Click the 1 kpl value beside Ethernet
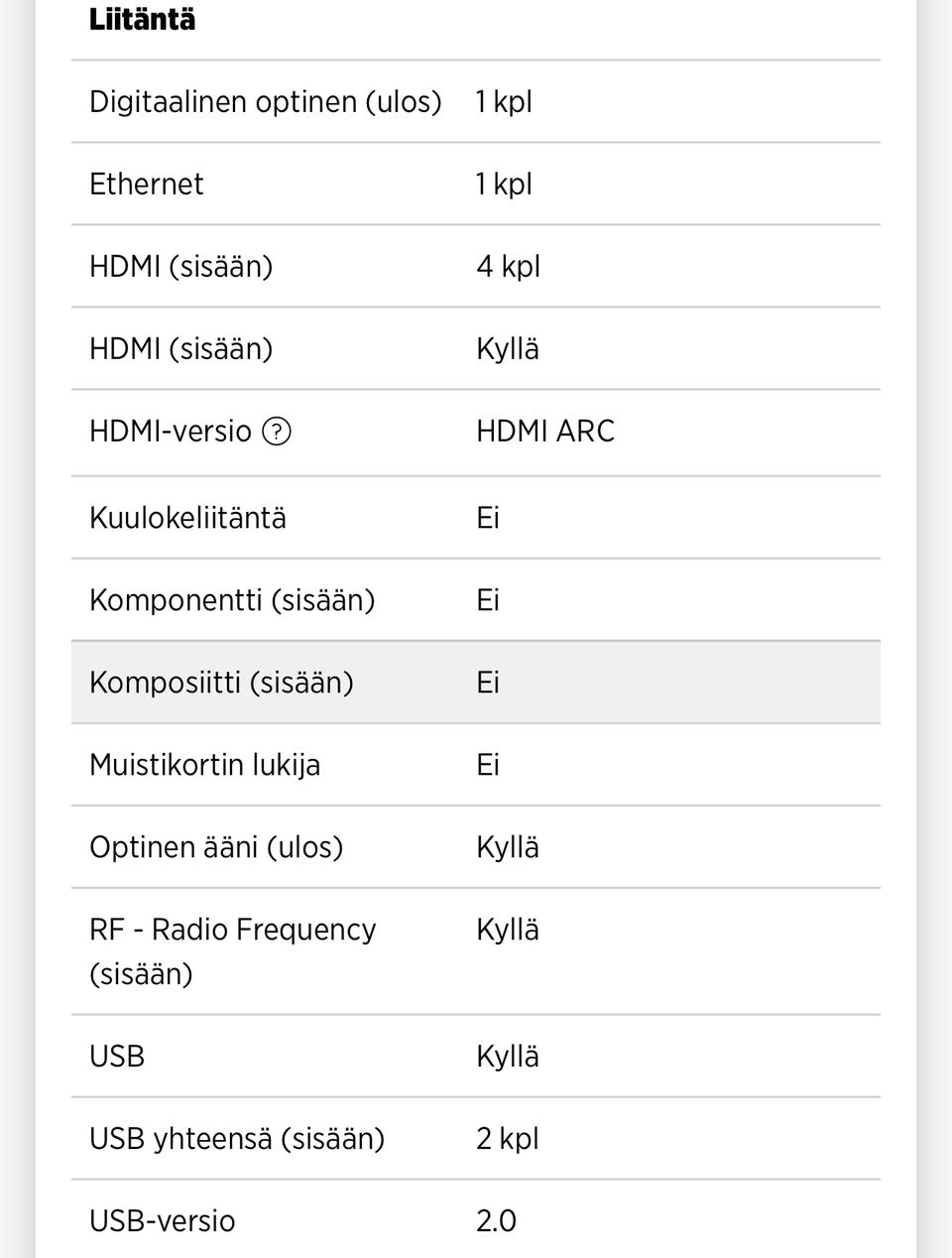 (x=504, y=185)
